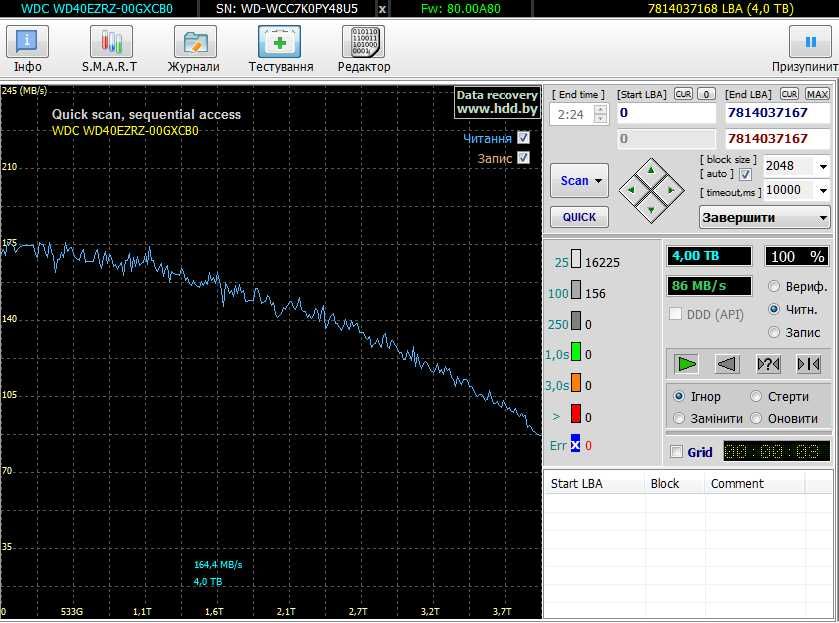839x623 pixels.
Task: Click the blue Err X block swatch
Action: click(x=575, y=443)
